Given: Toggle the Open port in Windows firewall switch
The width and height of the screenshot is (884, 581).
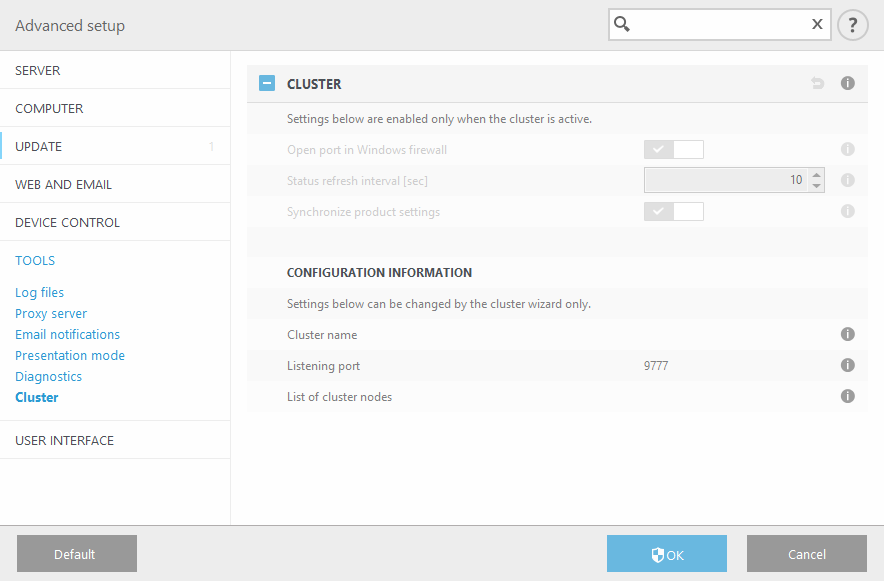Looking at the screenshot, I should 674,148.
